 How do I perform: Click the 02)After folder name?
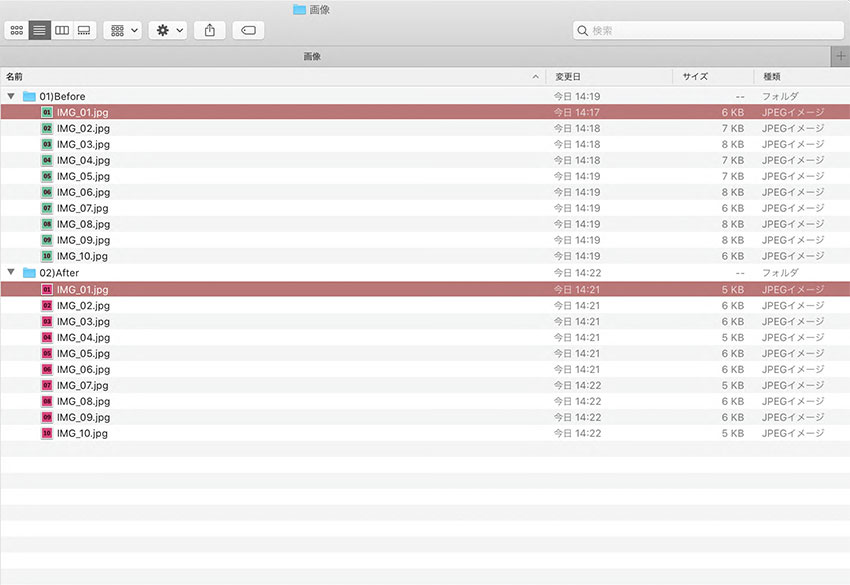coord(59,273)
